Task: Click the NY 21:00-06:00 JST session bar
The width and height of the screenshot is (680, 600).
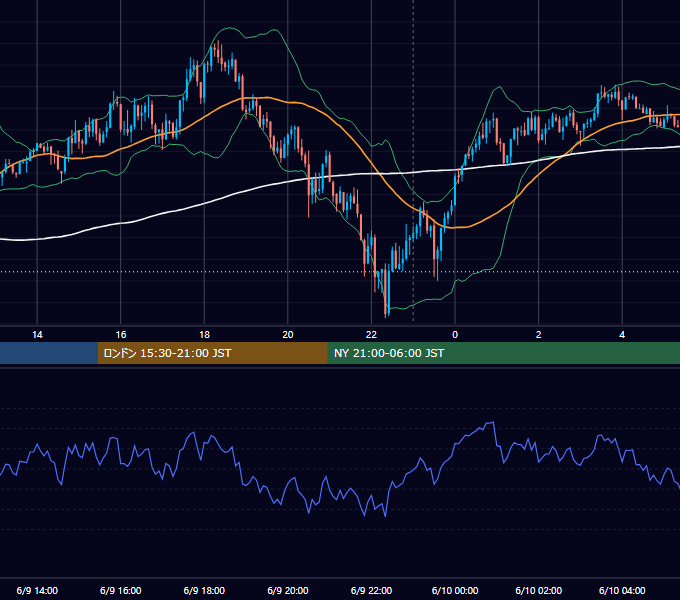Action: [503, 353]
